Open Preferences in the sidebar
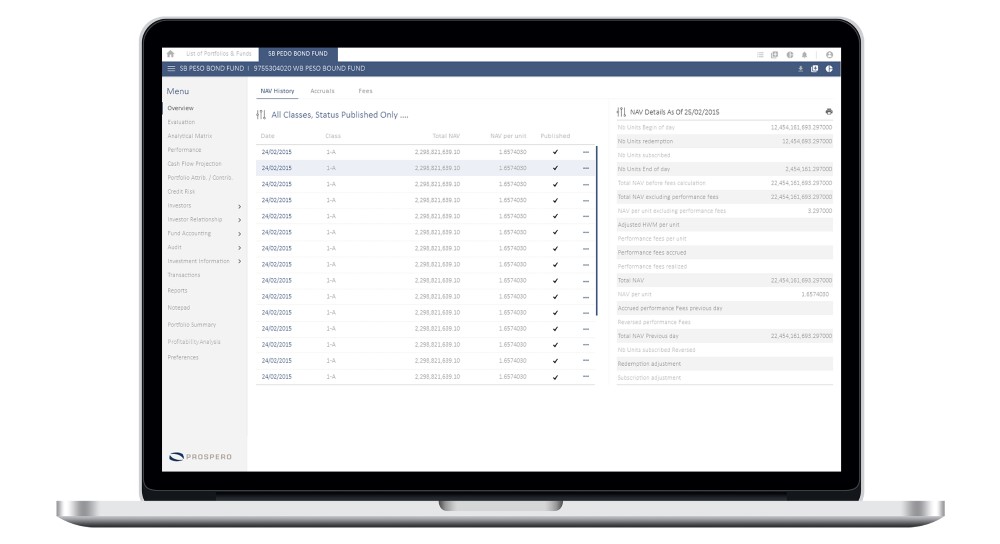Image resolution: width=1000 pixels, height=544 pixels. [183, 358]
